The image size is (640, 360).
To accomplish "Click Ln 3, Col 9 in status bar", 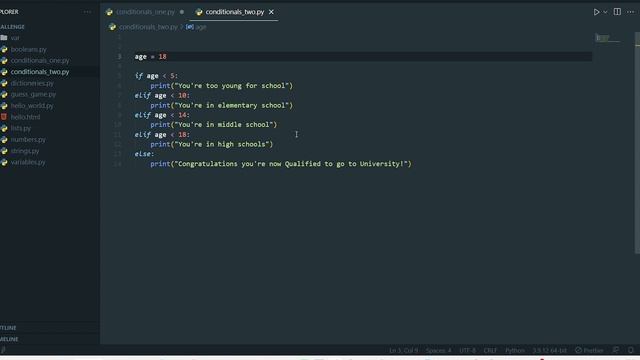I will [403, 350].
